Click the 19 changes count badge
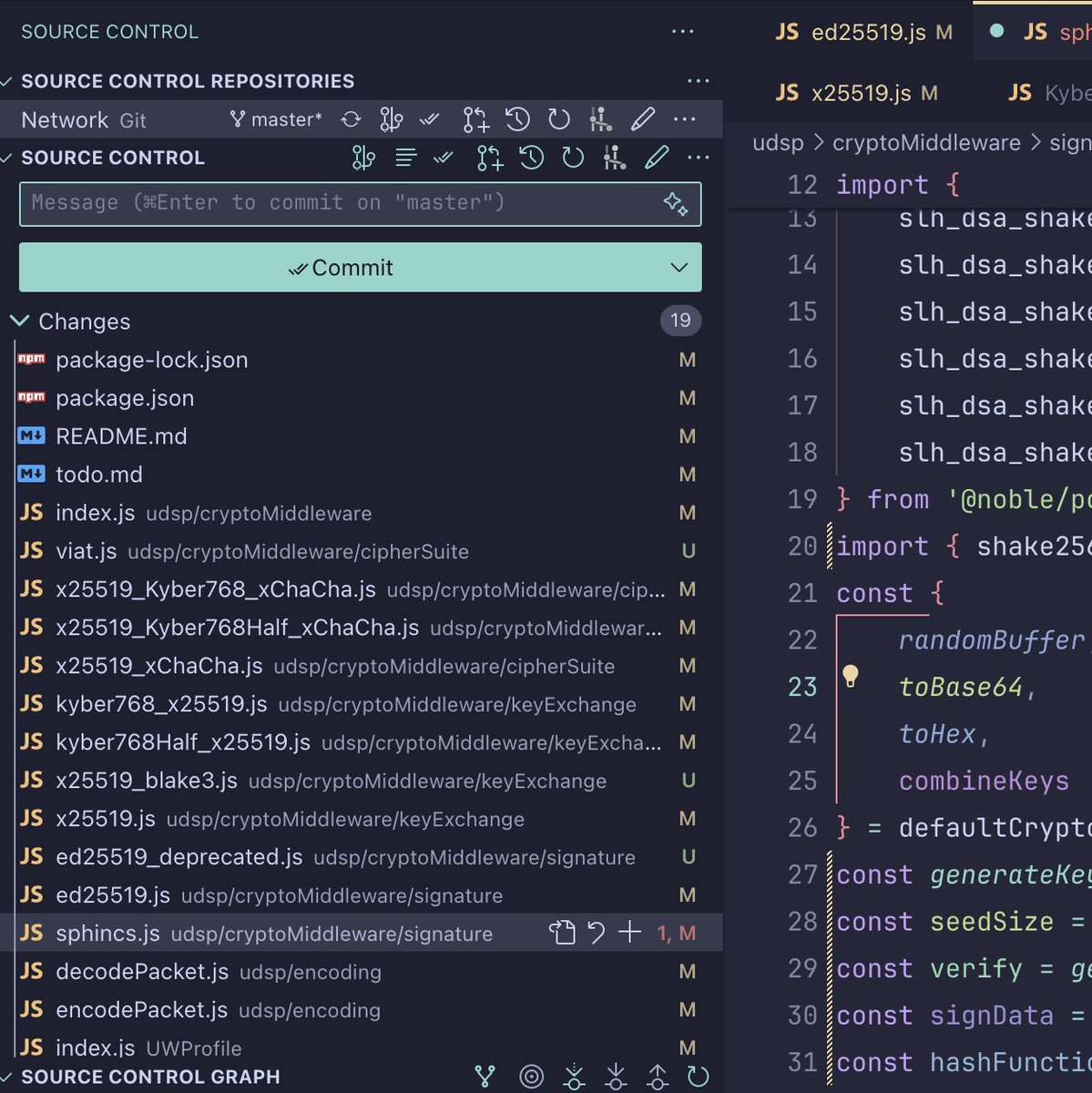This screenshot has height=1093, width=1092. click(680, 321)
